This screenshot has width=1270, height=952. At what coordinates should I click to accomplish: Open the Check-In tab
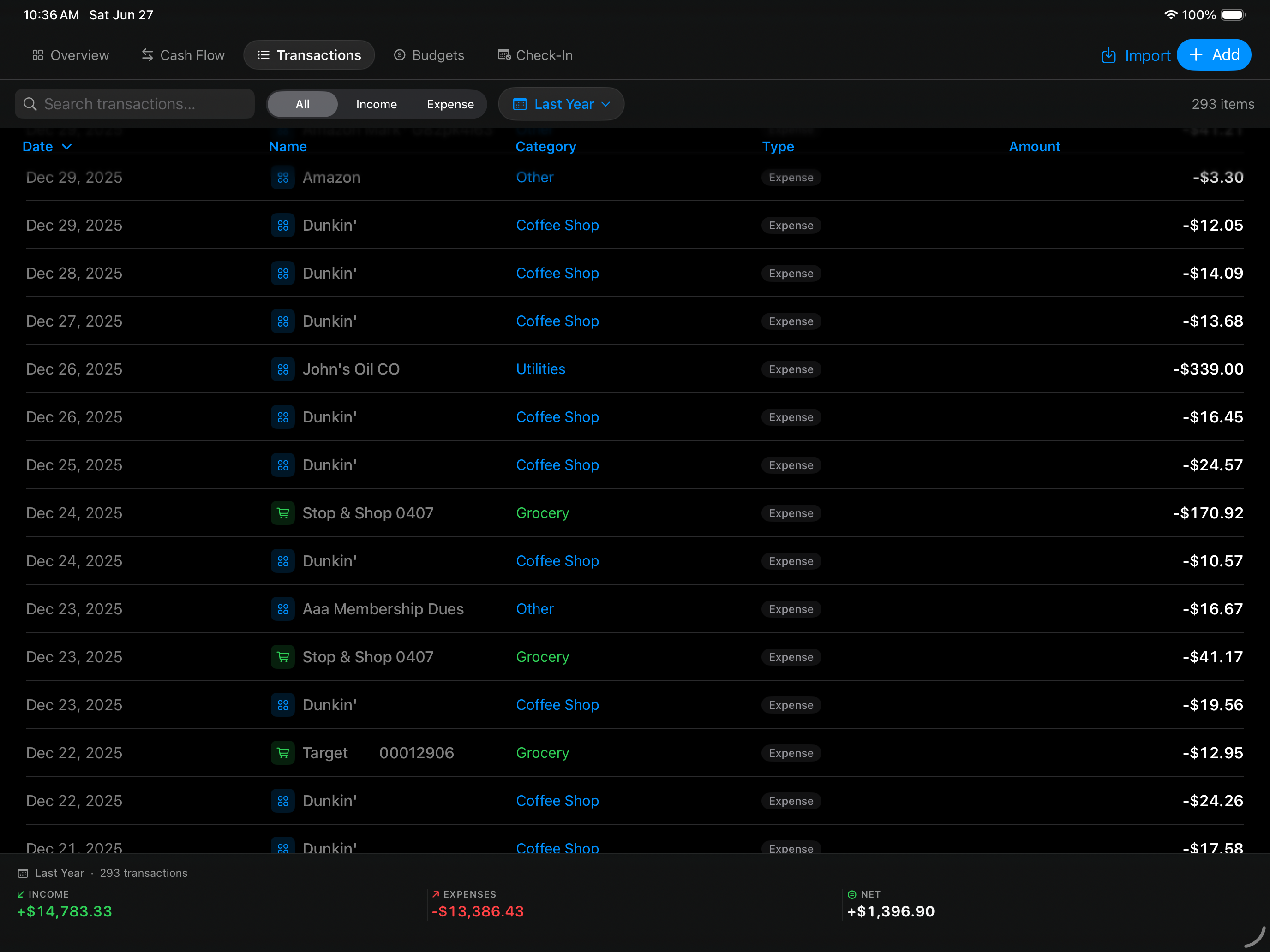click(x=535, y=55)
